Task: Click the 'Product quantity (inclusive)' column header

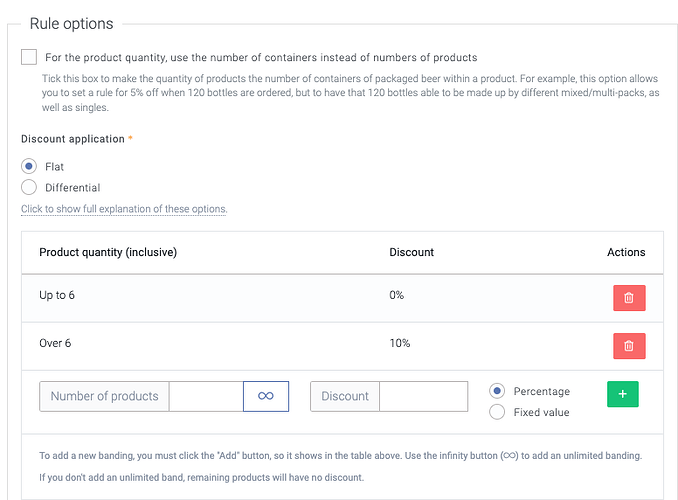Action: (108, 252)
